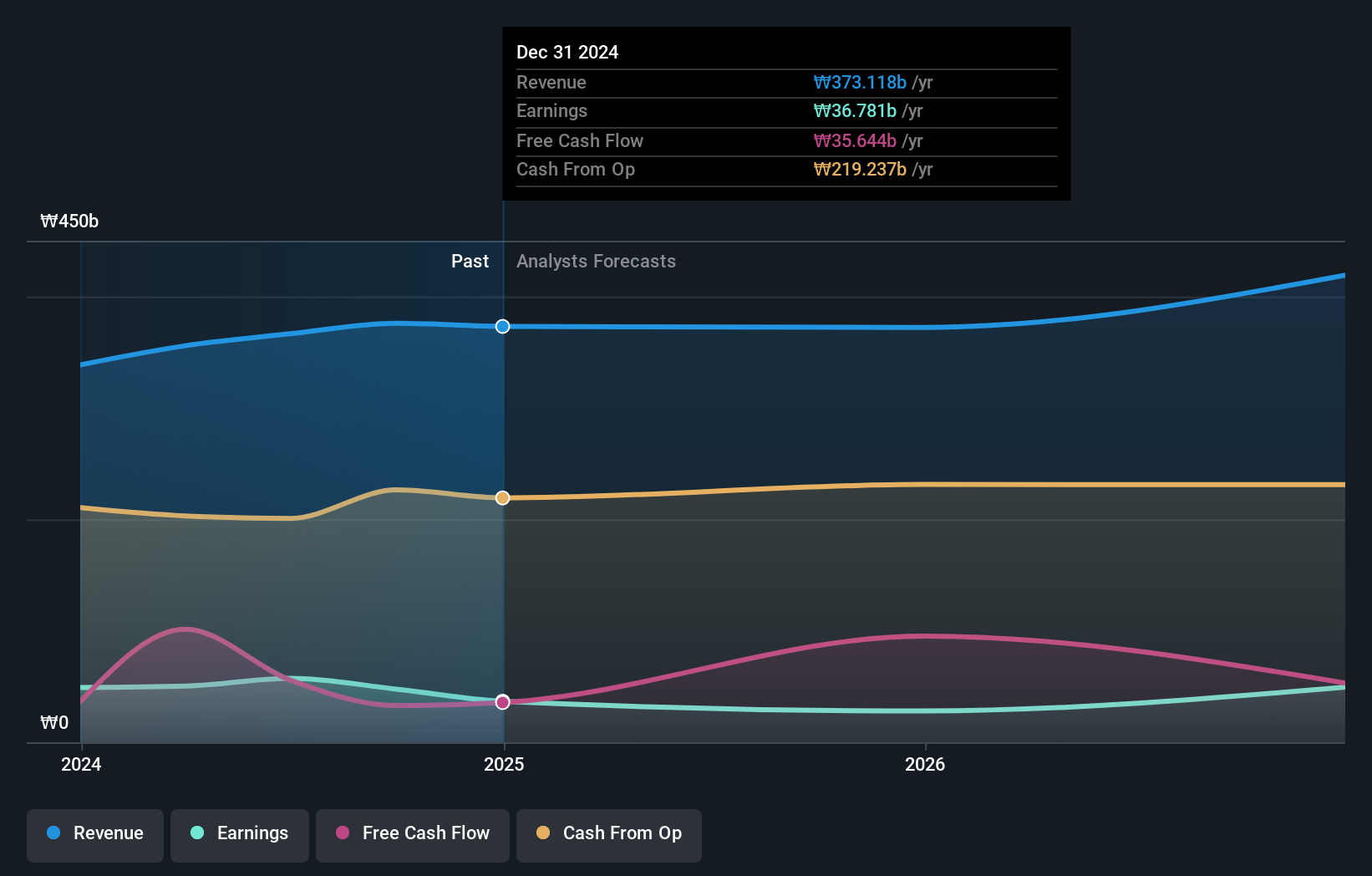1372x876 pixels.
Task: Click the Free Cash Flow marker at 2025
Action: [502, 702]
